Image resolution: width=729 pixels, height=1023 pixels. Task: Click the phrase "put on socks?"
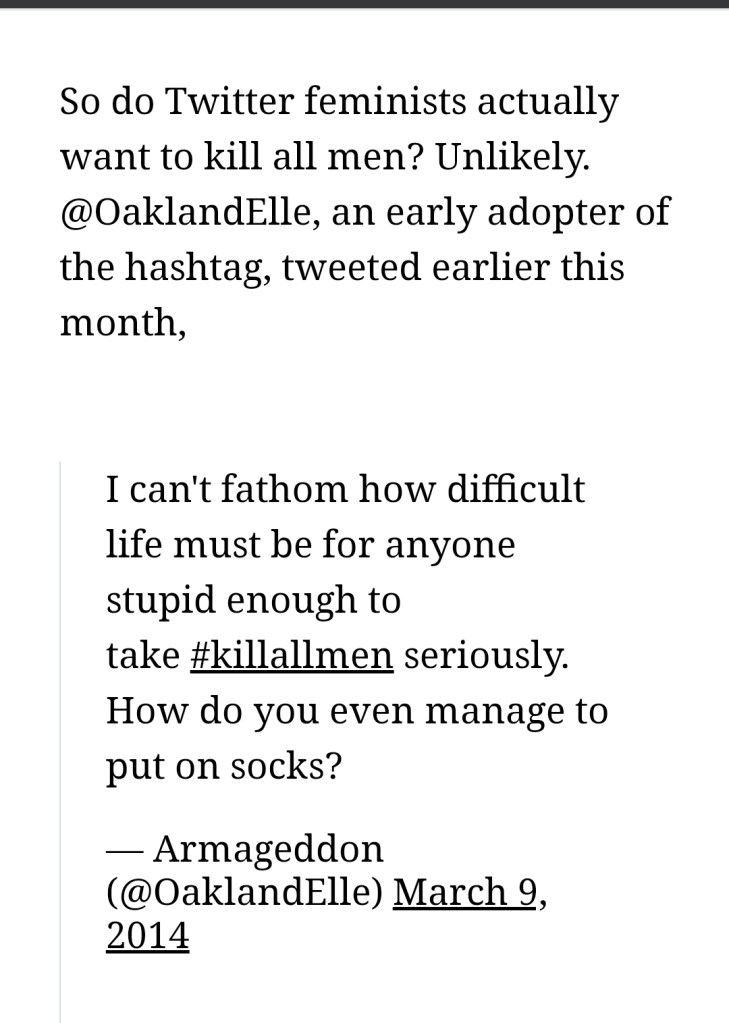tap(224, 768)
